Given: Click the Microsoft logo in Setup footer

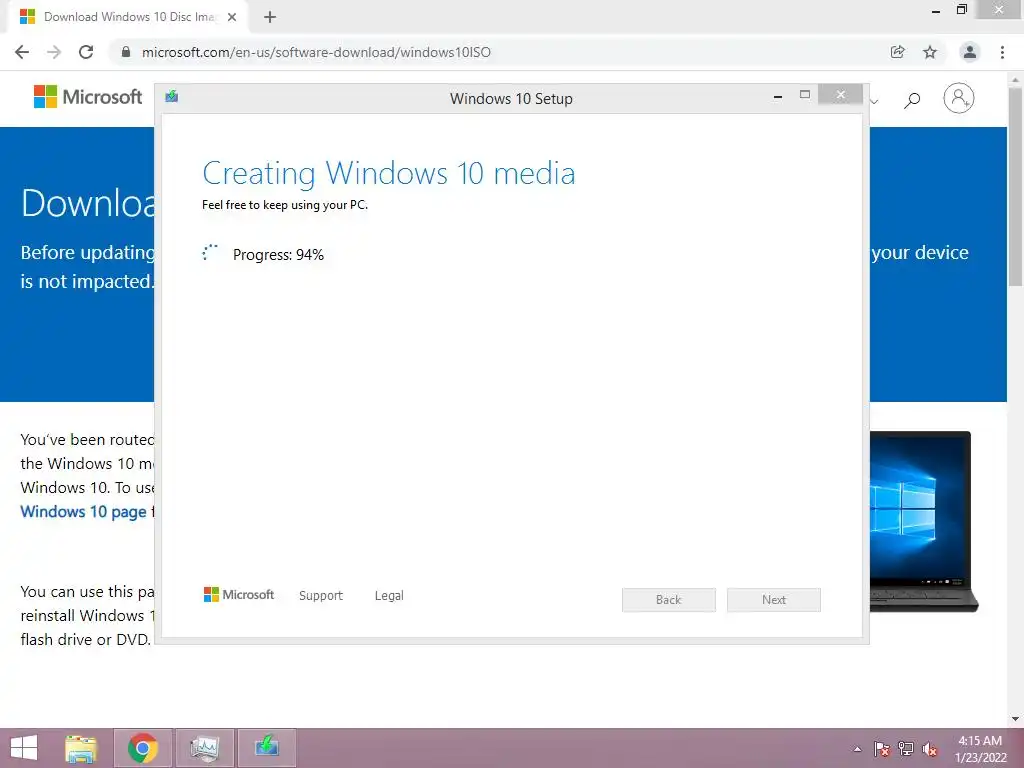Looking at the screenshot, I should coord(239,594).
